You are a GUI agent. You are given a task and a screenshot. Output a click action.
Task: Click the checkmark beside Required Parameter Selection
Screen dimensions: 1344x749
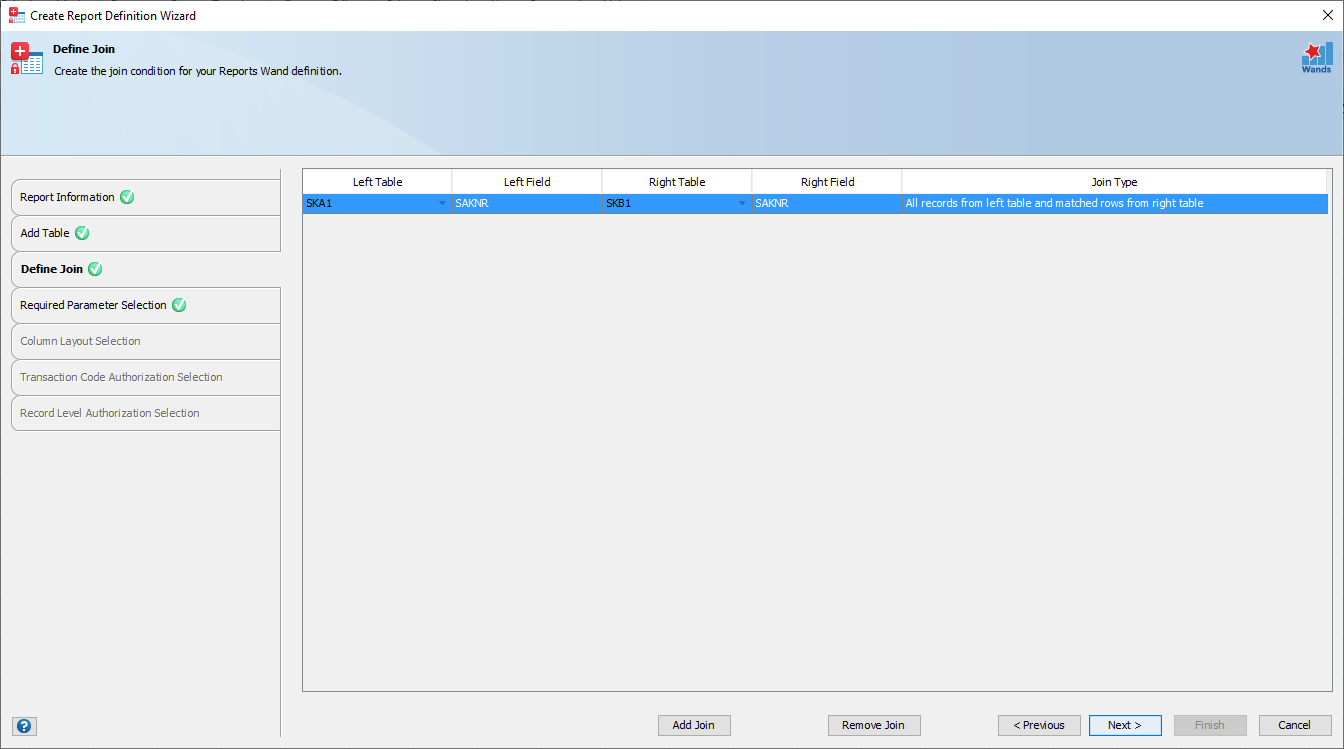(178, 305)
